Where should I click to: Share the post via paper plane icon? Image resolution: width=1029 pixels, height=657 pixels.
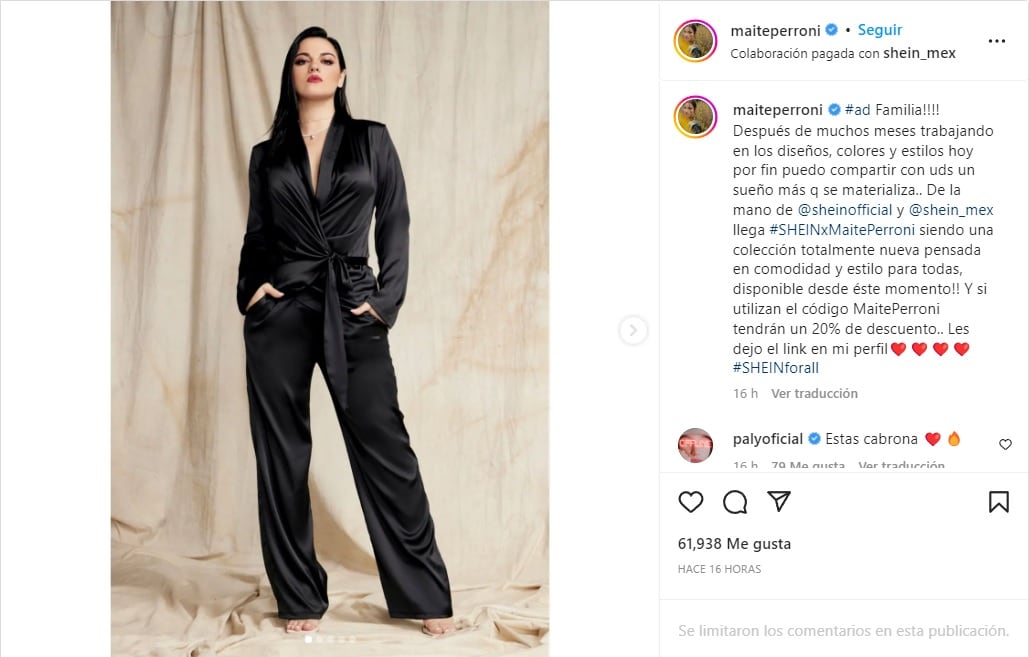[779, 501]
